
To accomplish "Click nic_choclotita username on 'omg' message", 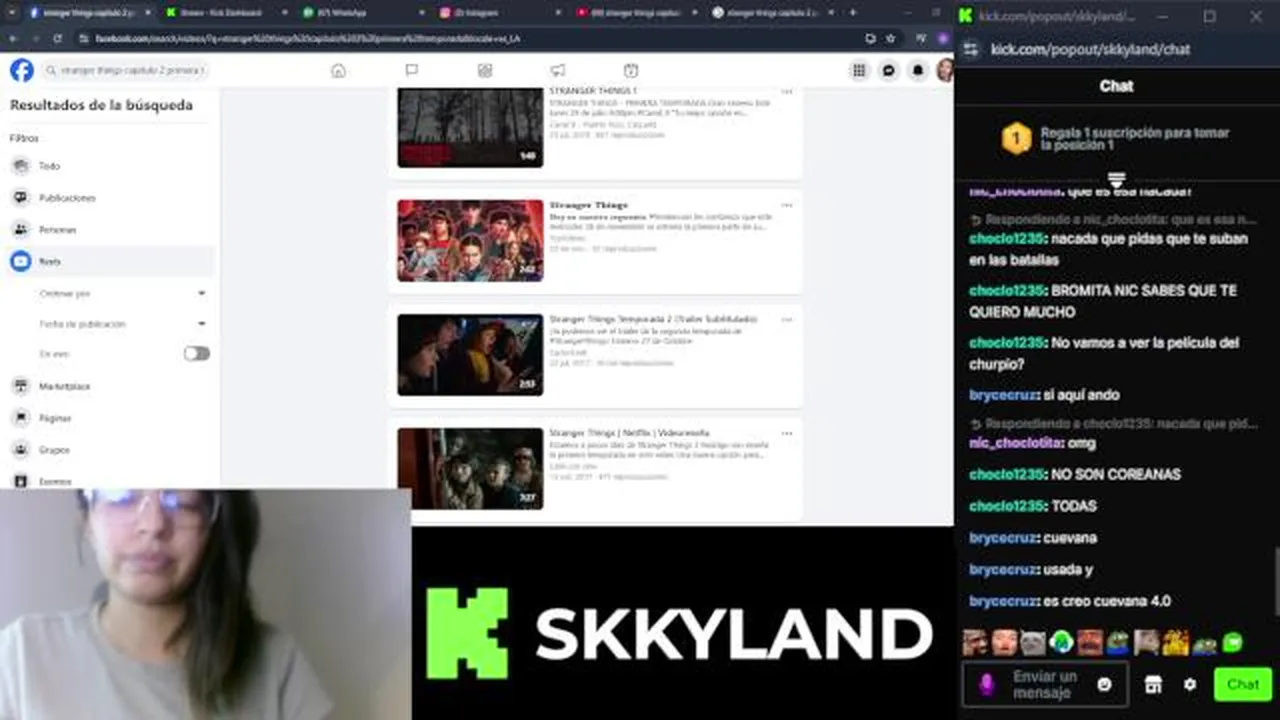I will coord(1012,443).
